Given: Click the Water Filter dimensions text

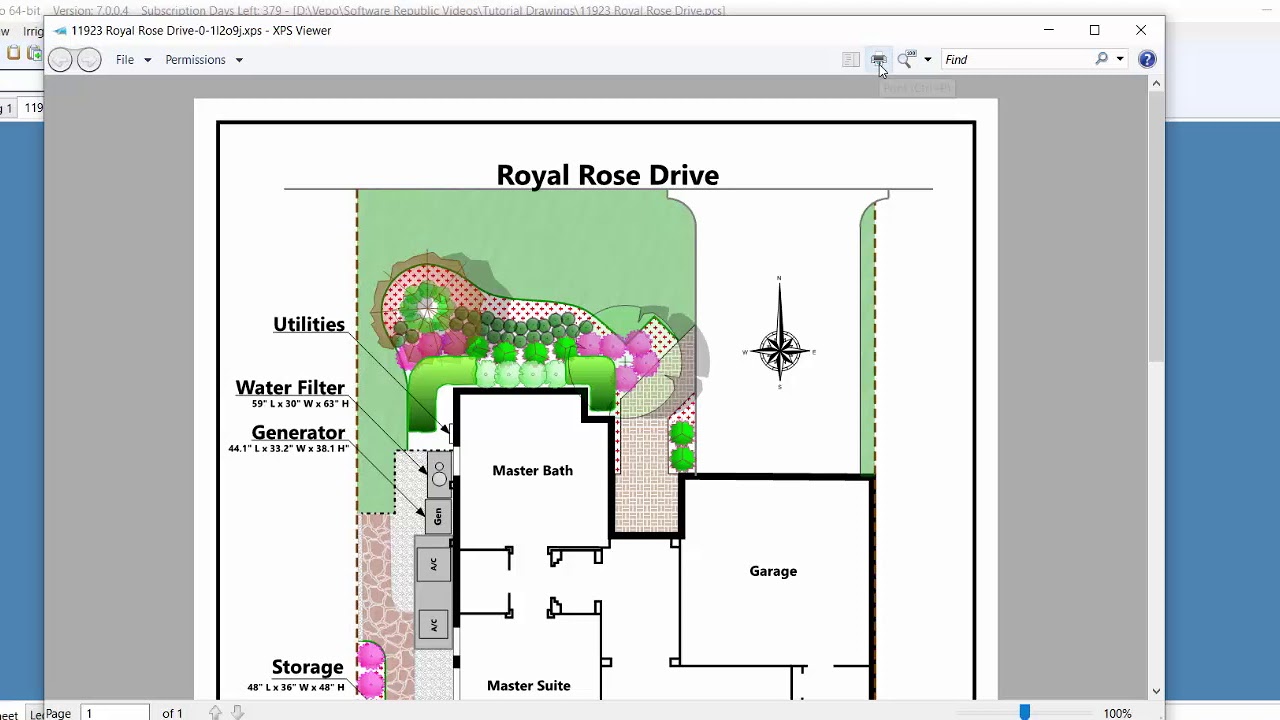Looking at the screenshot, I should [x=300, y=404].
